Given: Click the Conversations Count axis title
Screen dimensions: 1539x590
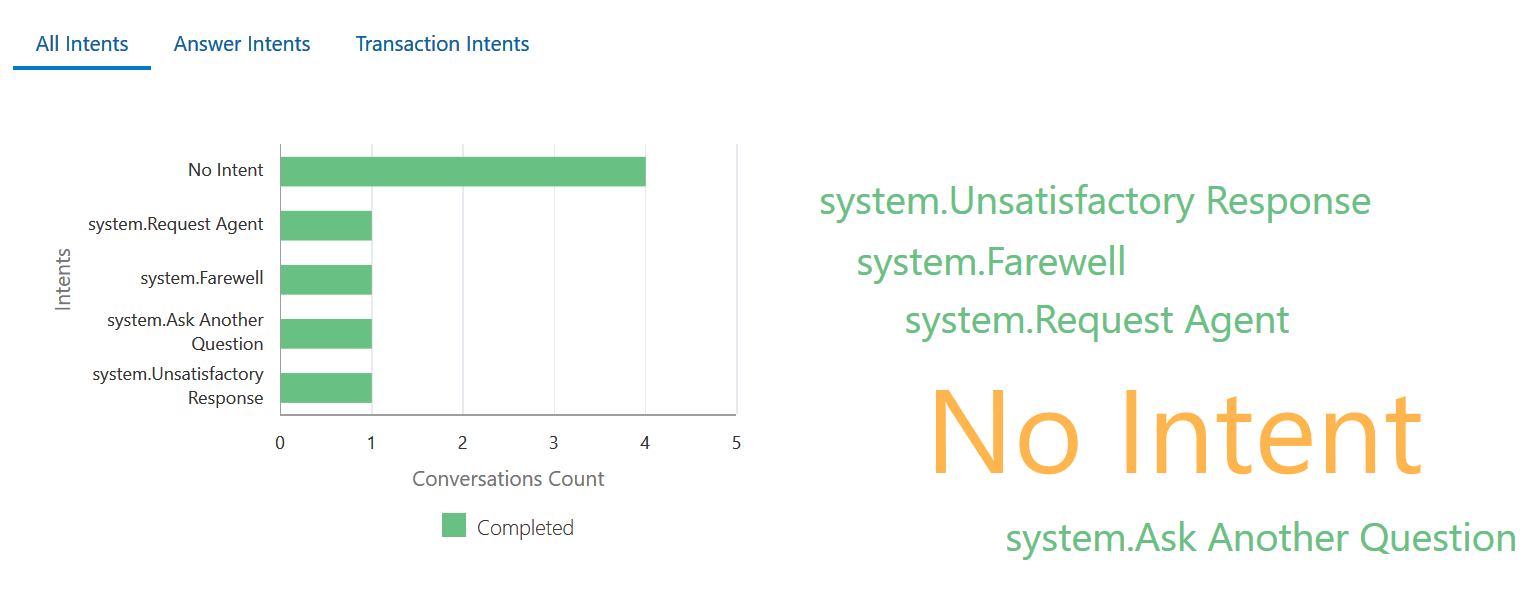Looking at the screenshot, I should pyautogui.click(x=508, y=479).
